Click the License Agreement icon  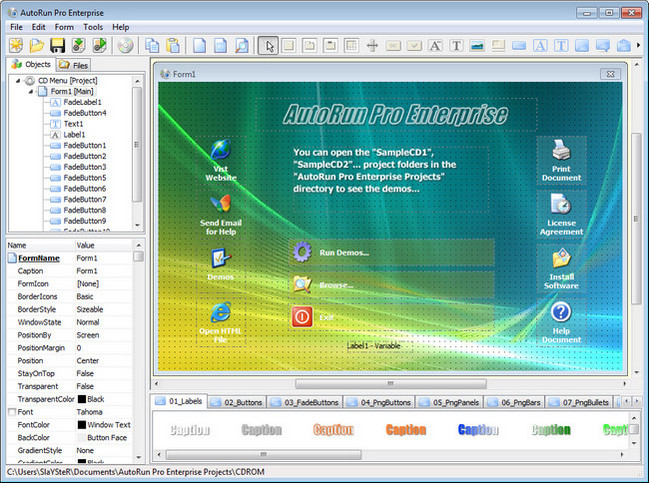(561, 204)
